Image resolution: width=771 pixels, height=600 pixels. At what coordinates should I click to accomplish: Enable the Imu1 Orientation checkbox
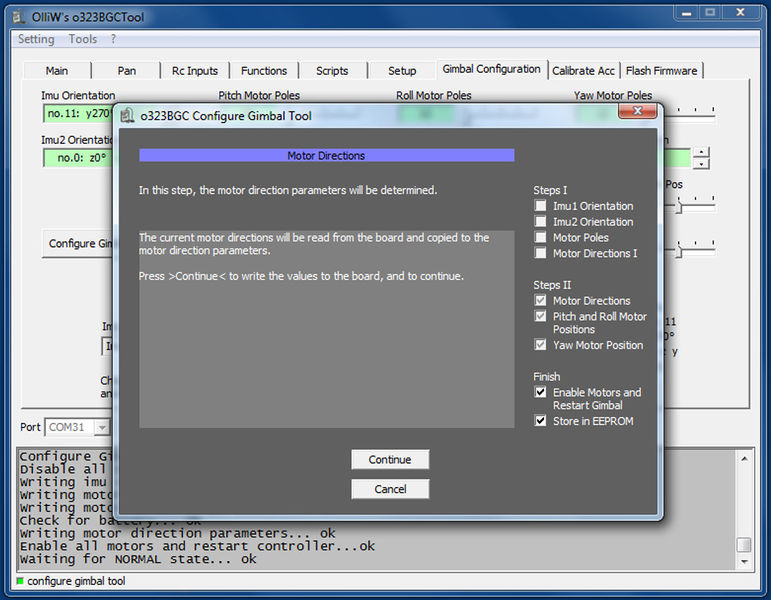[x=541, y=206]
